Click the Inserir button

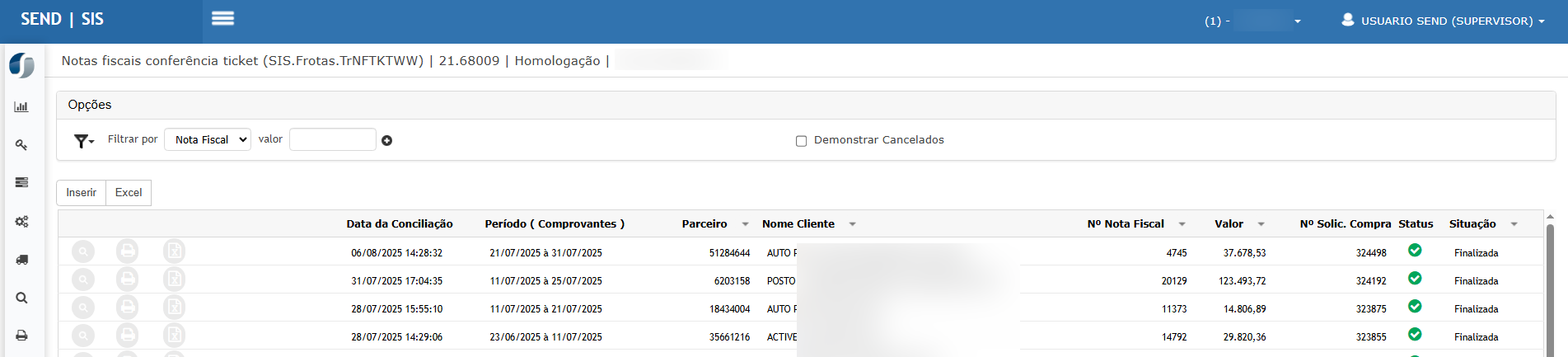pos(81,193)
